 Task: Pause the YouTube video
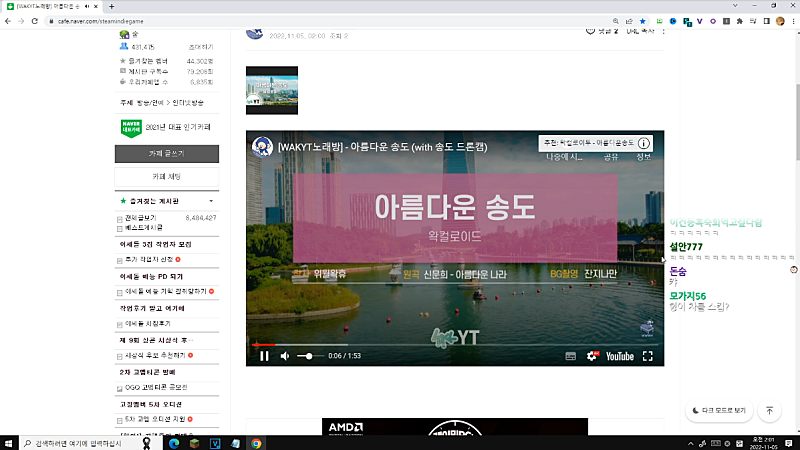tap(264, 356)
